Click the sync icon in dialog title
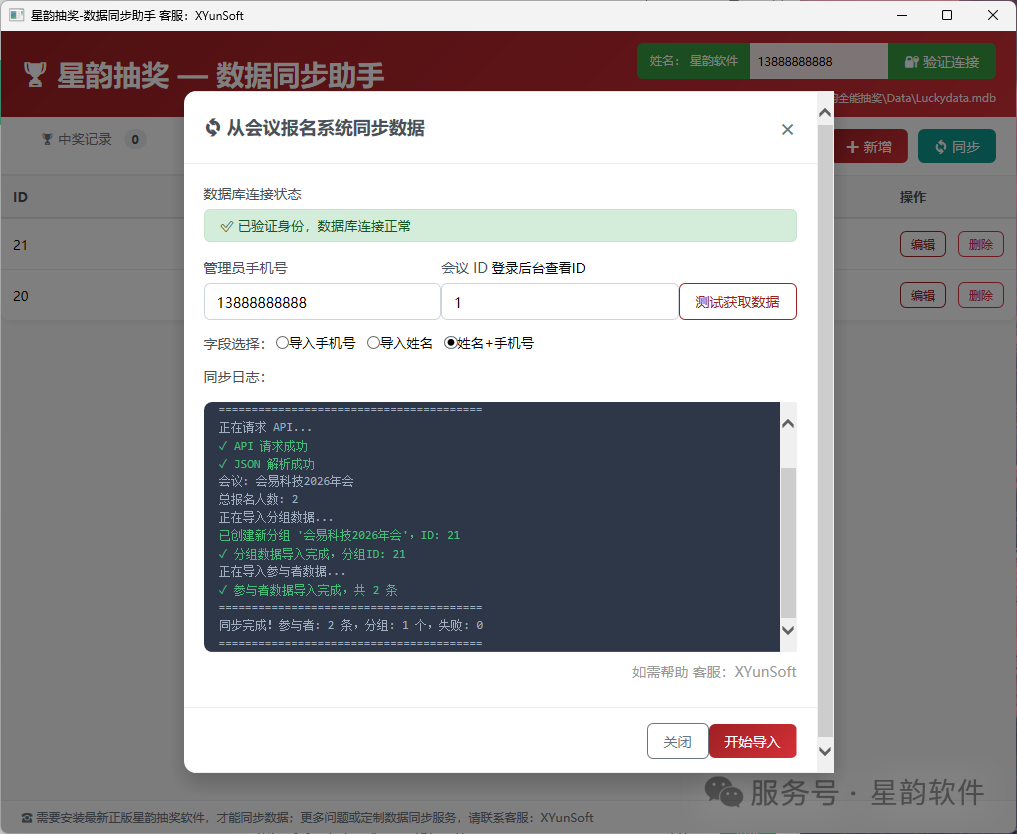Screen dimensions: 1017x834 click(212, 128)
